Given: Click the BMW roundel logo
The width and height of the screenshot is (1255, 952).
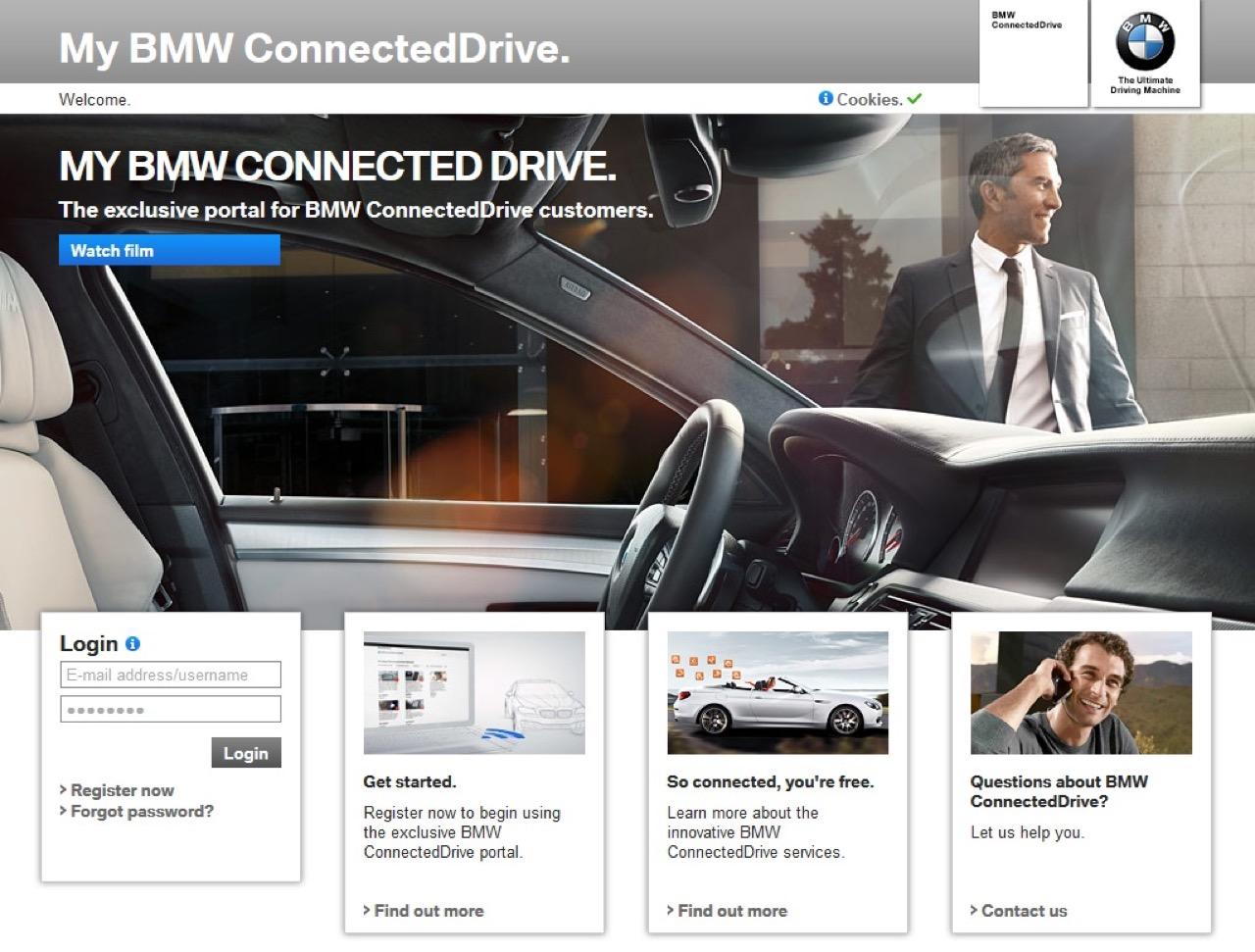Looking at the screenshot, I should click(x=1144, y=42).
